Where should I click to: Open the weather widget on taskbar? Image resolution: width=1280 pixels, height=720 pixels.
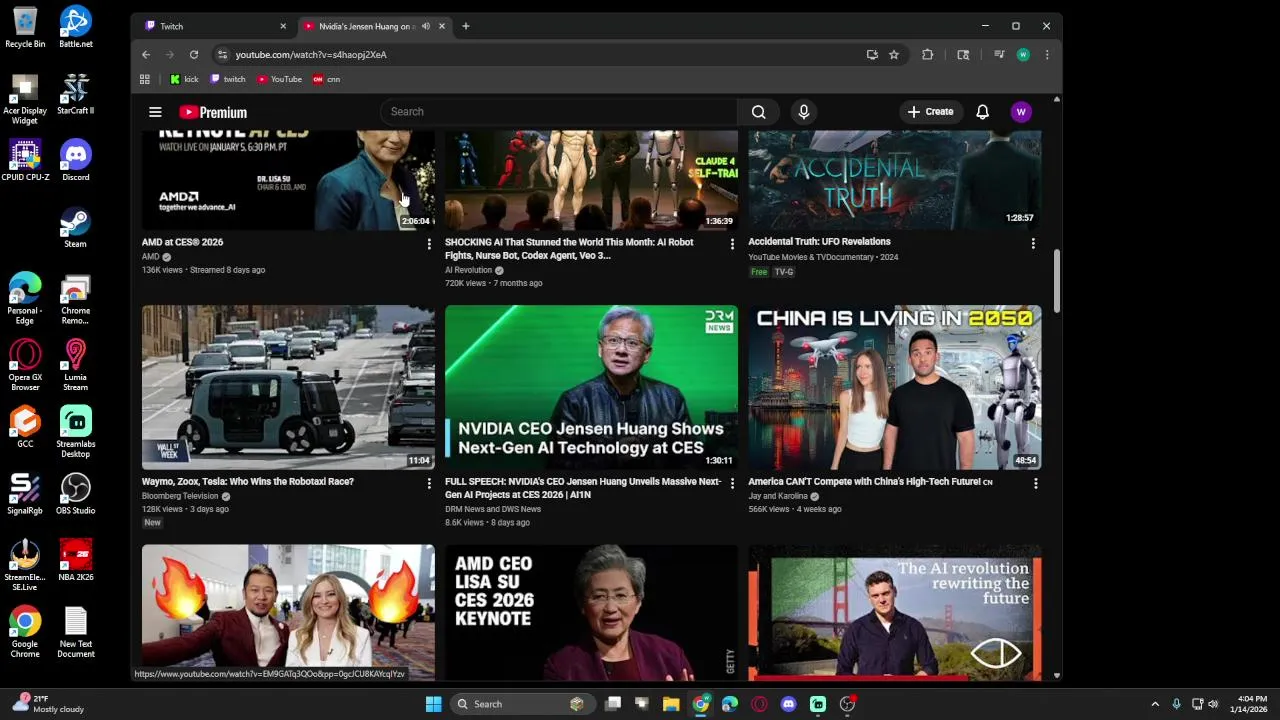(x=47, y=704)
